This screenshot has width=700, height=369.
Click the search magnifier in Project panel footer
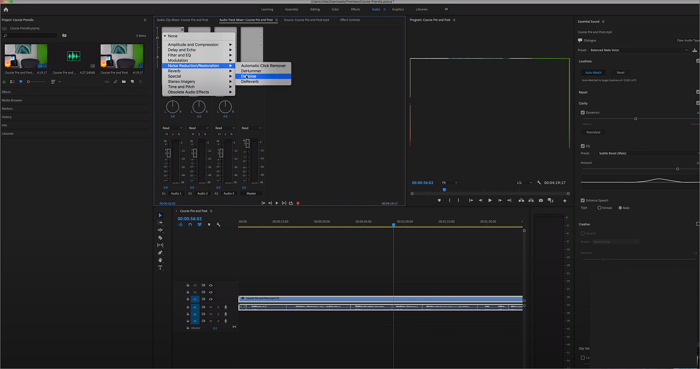tap(115, 82)
